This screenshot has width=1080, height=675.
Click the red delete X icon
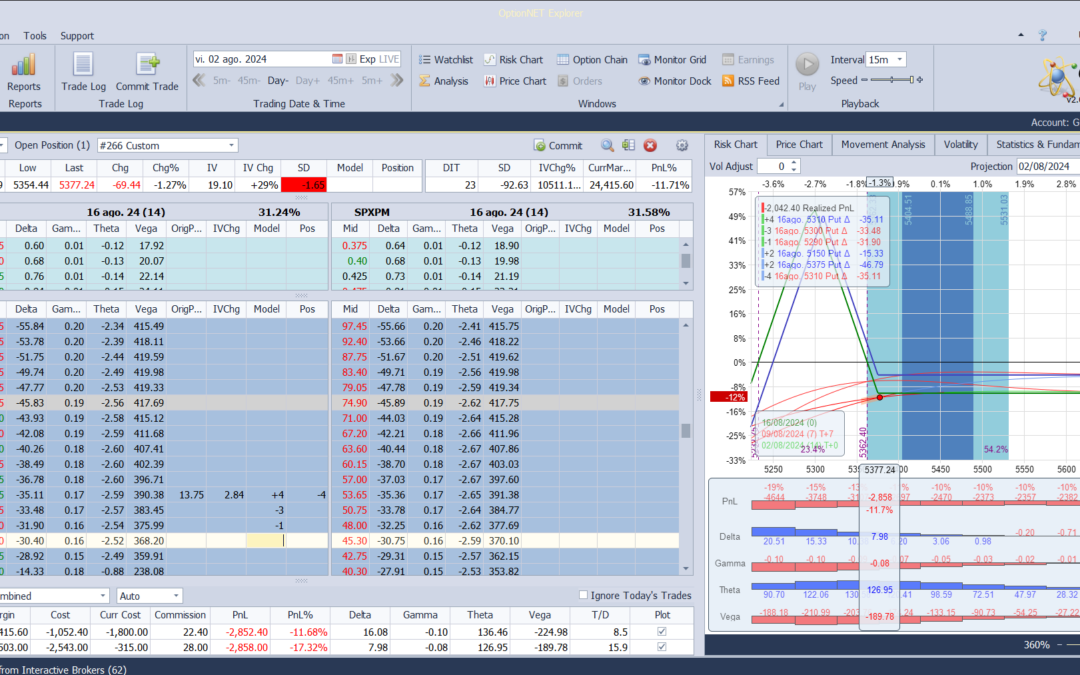(650, 145)
